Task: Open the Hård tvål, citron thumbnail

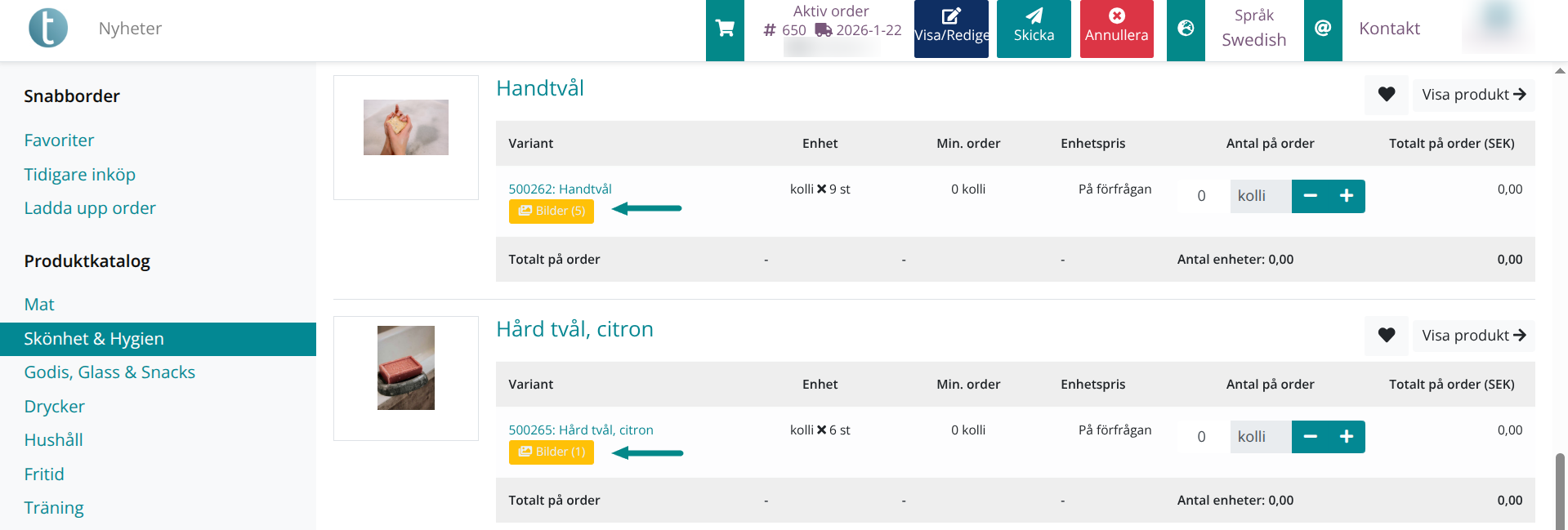Action: point(406,368)
